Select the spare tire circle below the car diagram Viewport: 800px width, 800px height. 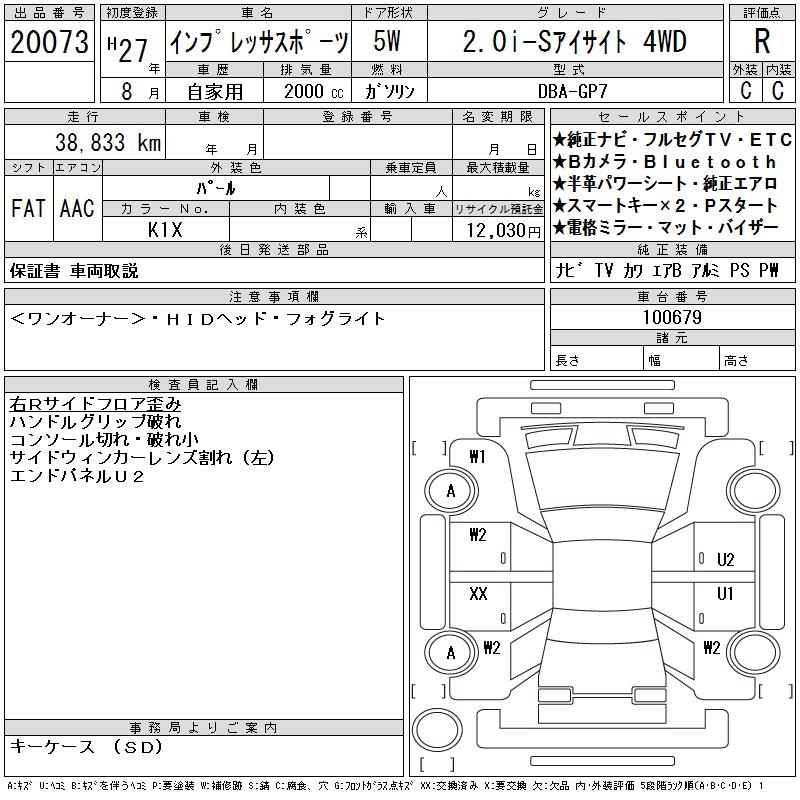pyautogui.click(x=437, y=730)
